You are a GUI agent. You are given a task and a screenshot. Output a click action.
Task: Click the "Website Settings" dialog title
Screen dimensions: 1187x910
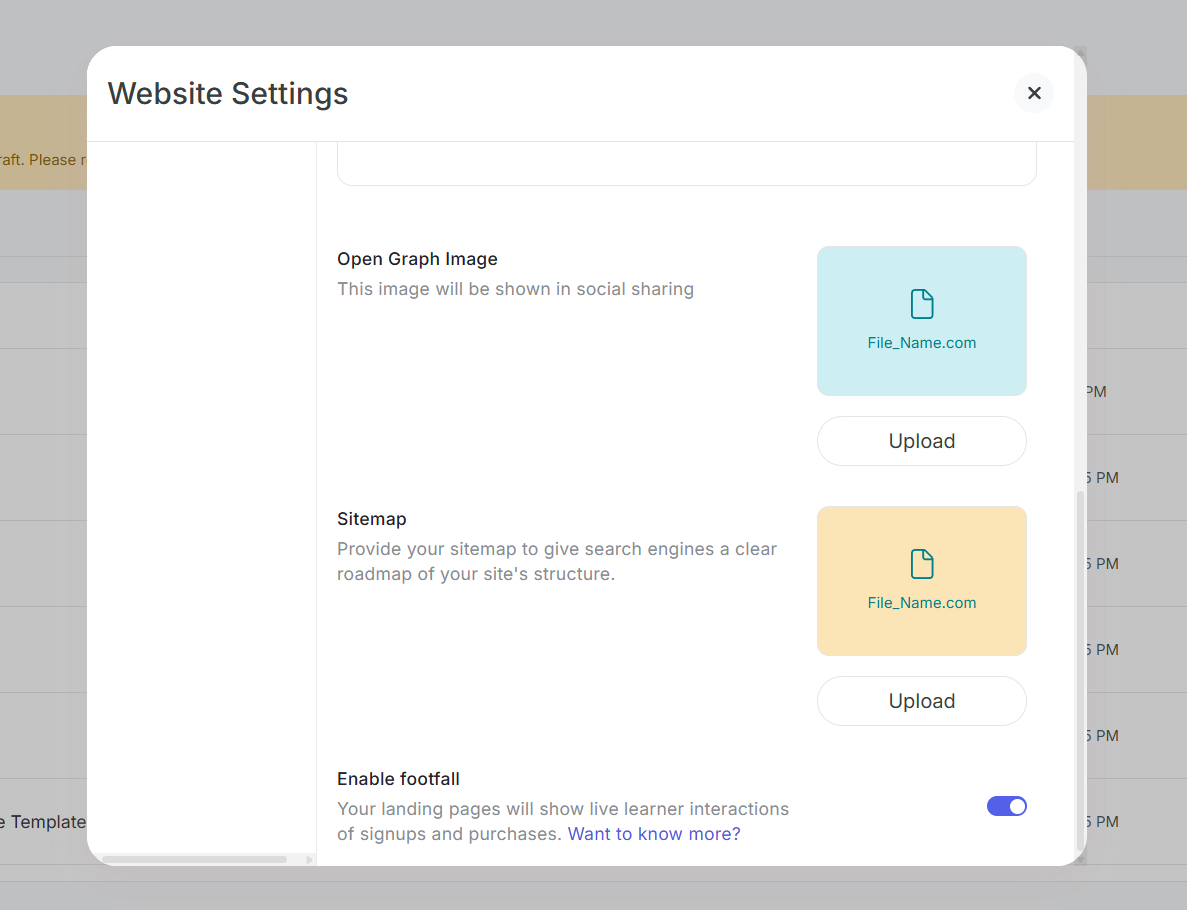pos(228,93)
